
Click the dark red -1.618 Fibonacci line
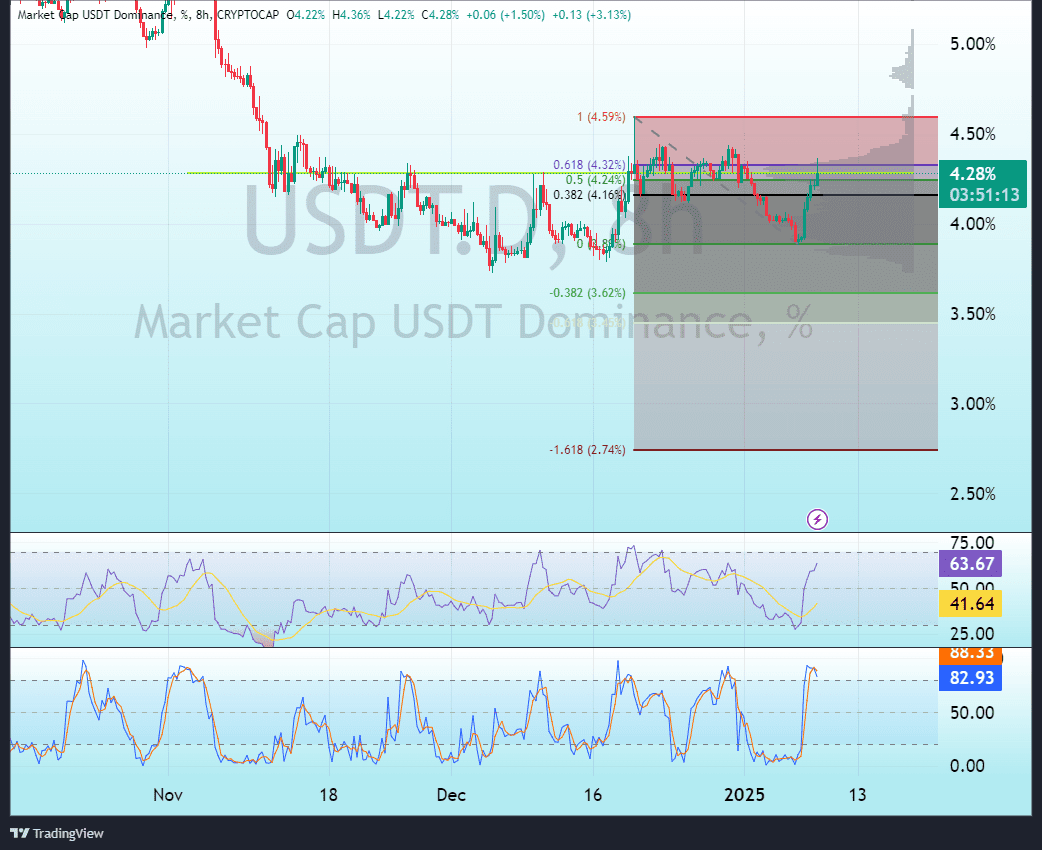(786, 450)
